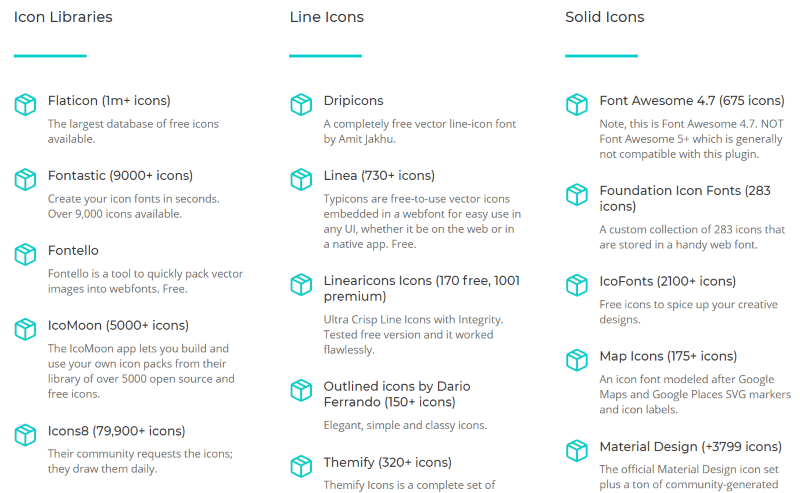Follow the Outlined icons by Dario Ferrando link

pyautogui.click(x=397, y=394)
